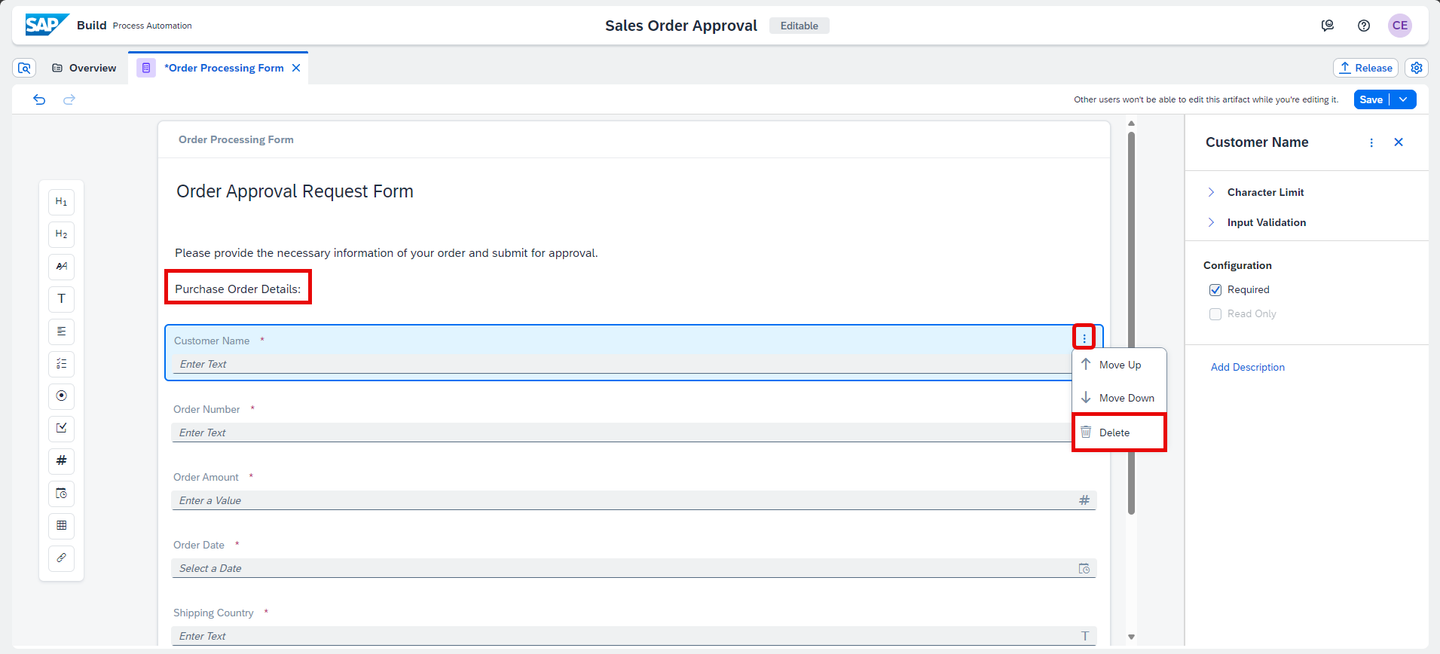
Task: Click the SAP logo
Action: [x=47, y=25]
